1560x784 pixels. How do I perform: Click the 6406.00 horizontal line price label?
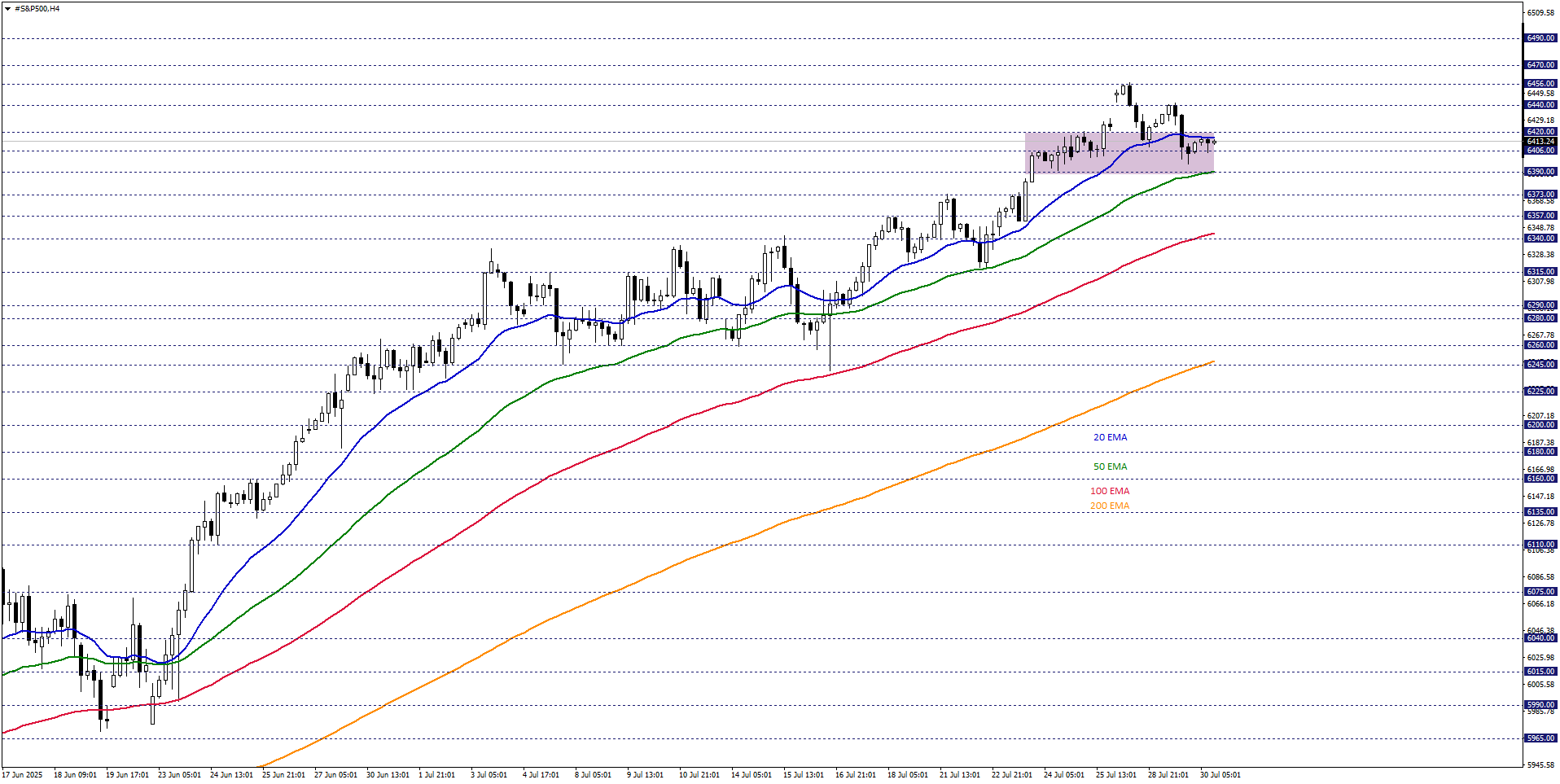(1540, 151)
